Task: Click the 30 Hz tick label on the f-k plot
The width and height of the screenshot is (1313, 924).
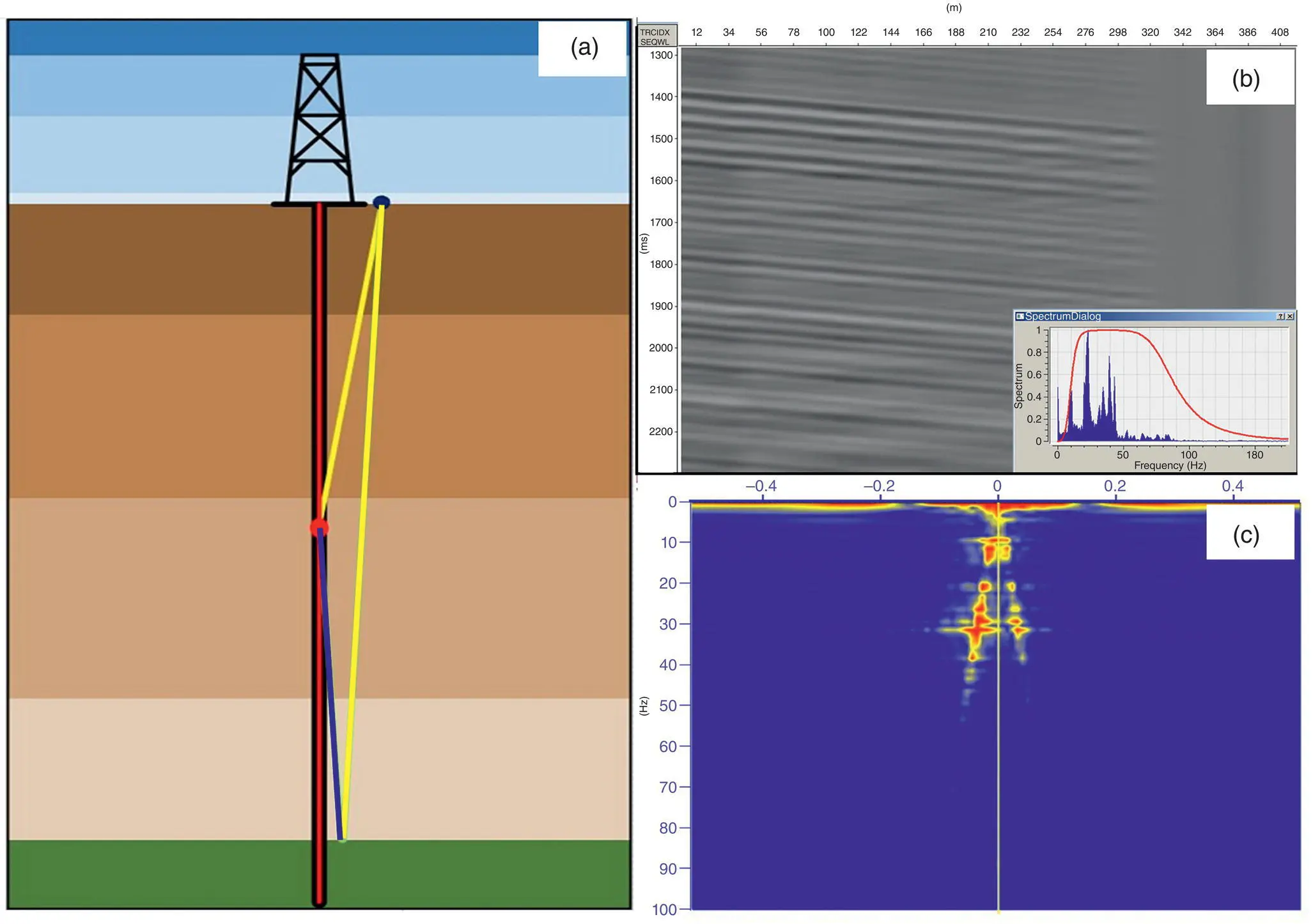Action: (x=668, y=624)
